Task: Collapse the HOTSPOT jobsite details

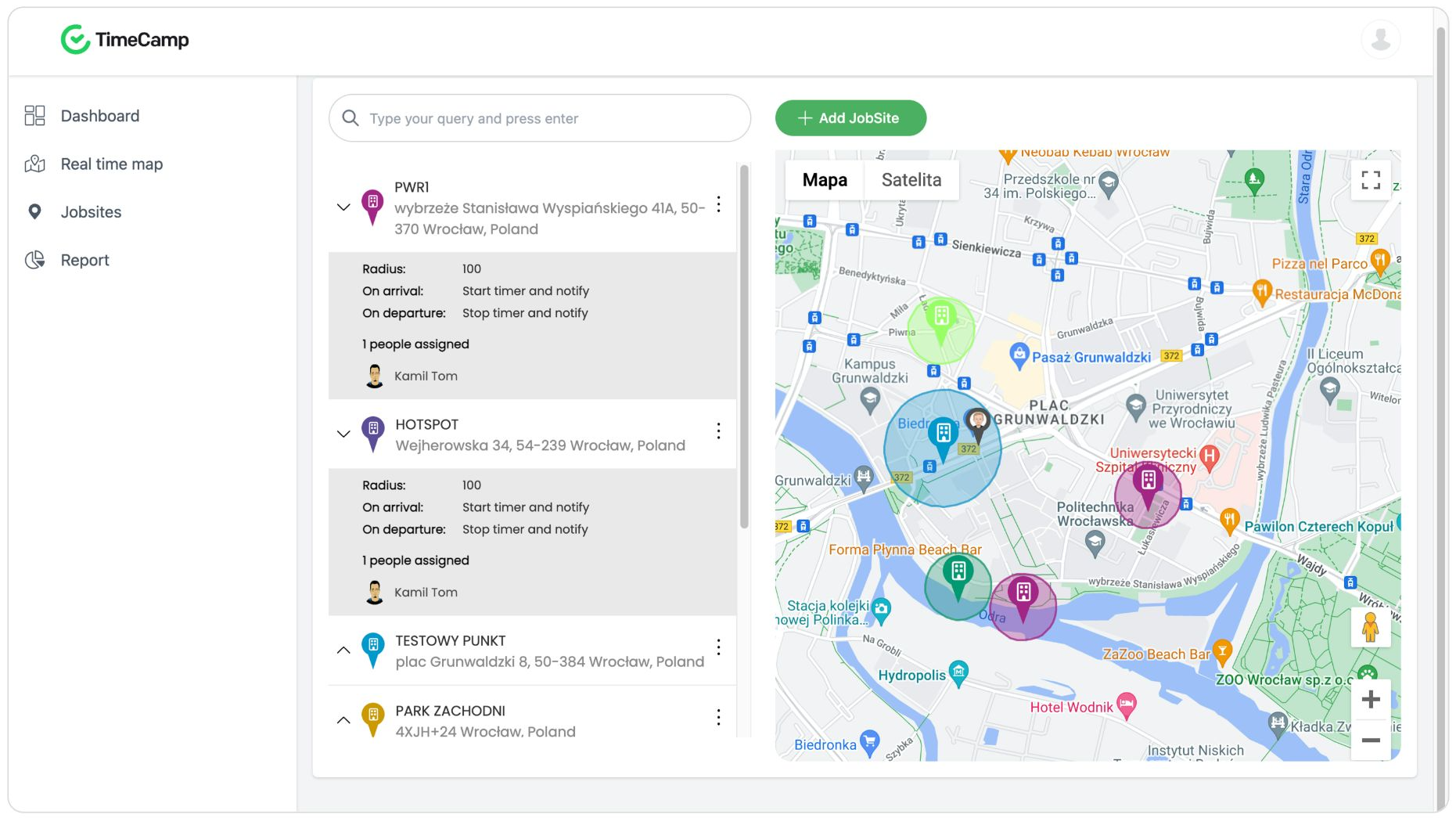Action: pos(343,434)
